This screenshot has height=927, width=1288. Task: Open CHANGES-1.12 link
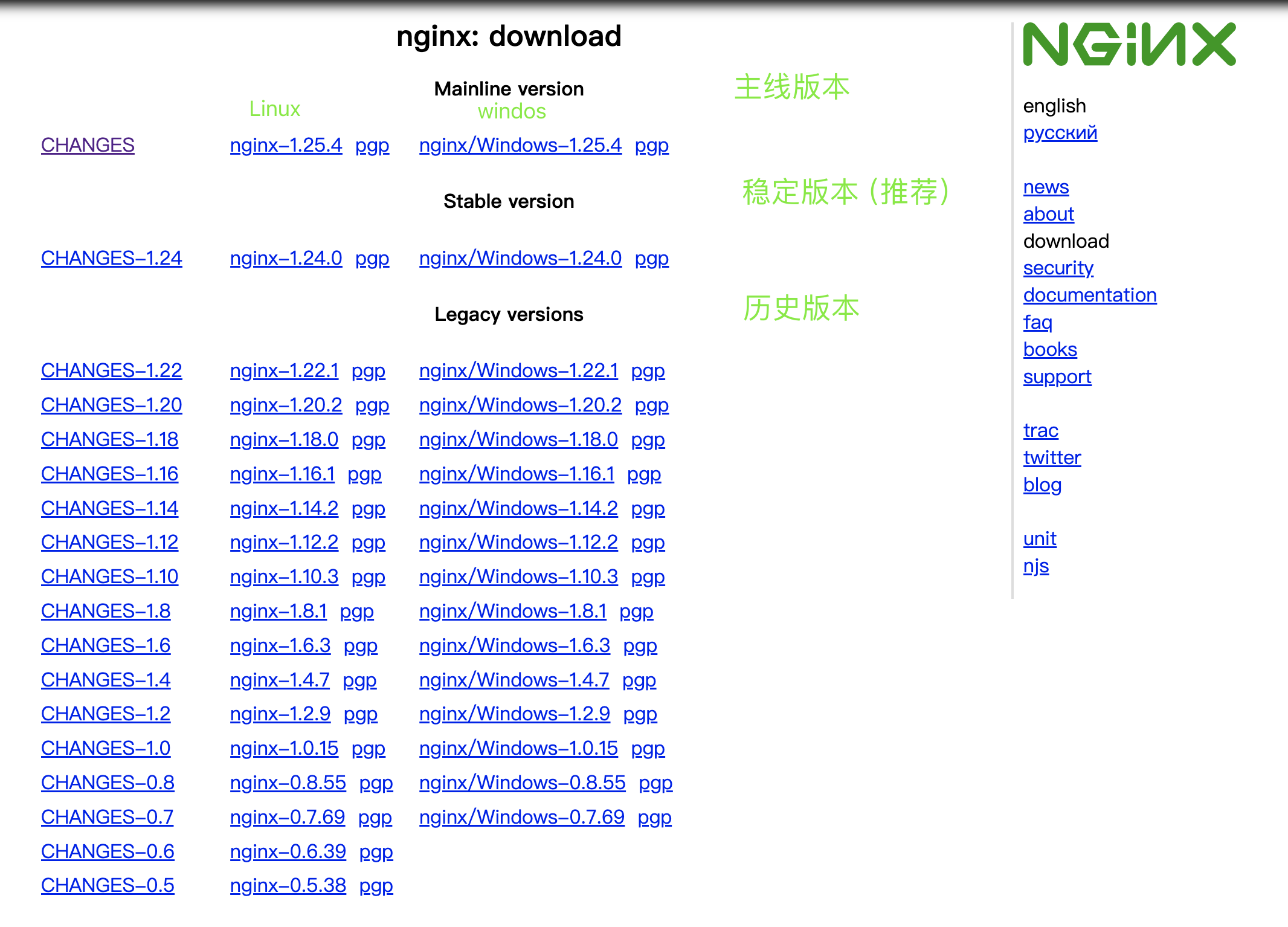[110, 542]
